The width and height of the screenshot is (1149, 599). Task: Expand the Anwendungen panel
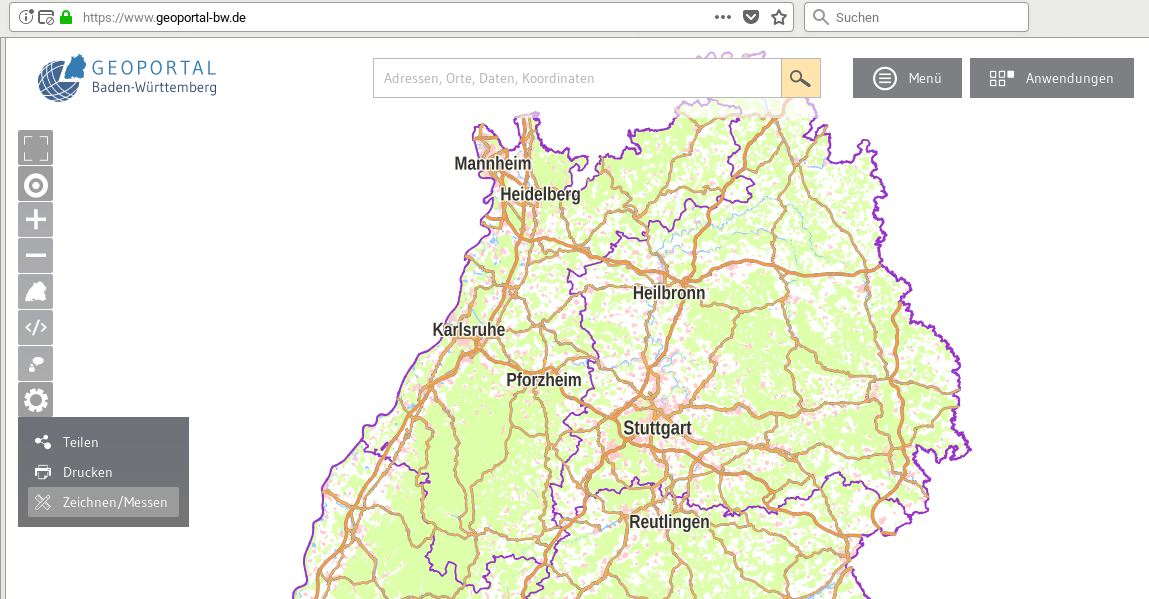pos(1051,78)
